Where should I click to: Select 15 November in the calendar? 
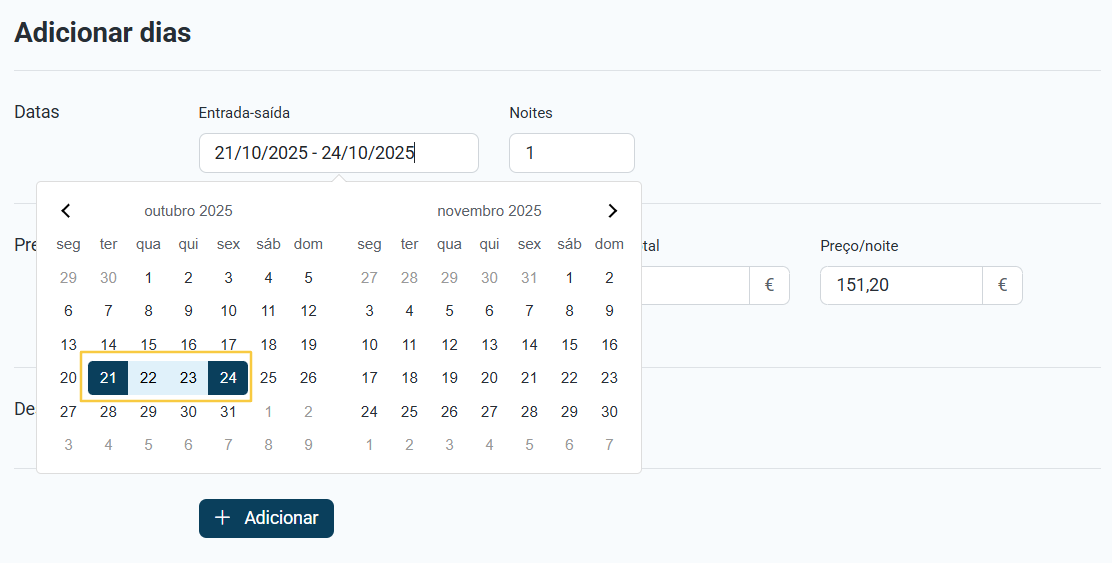click(x=569, y=345)
